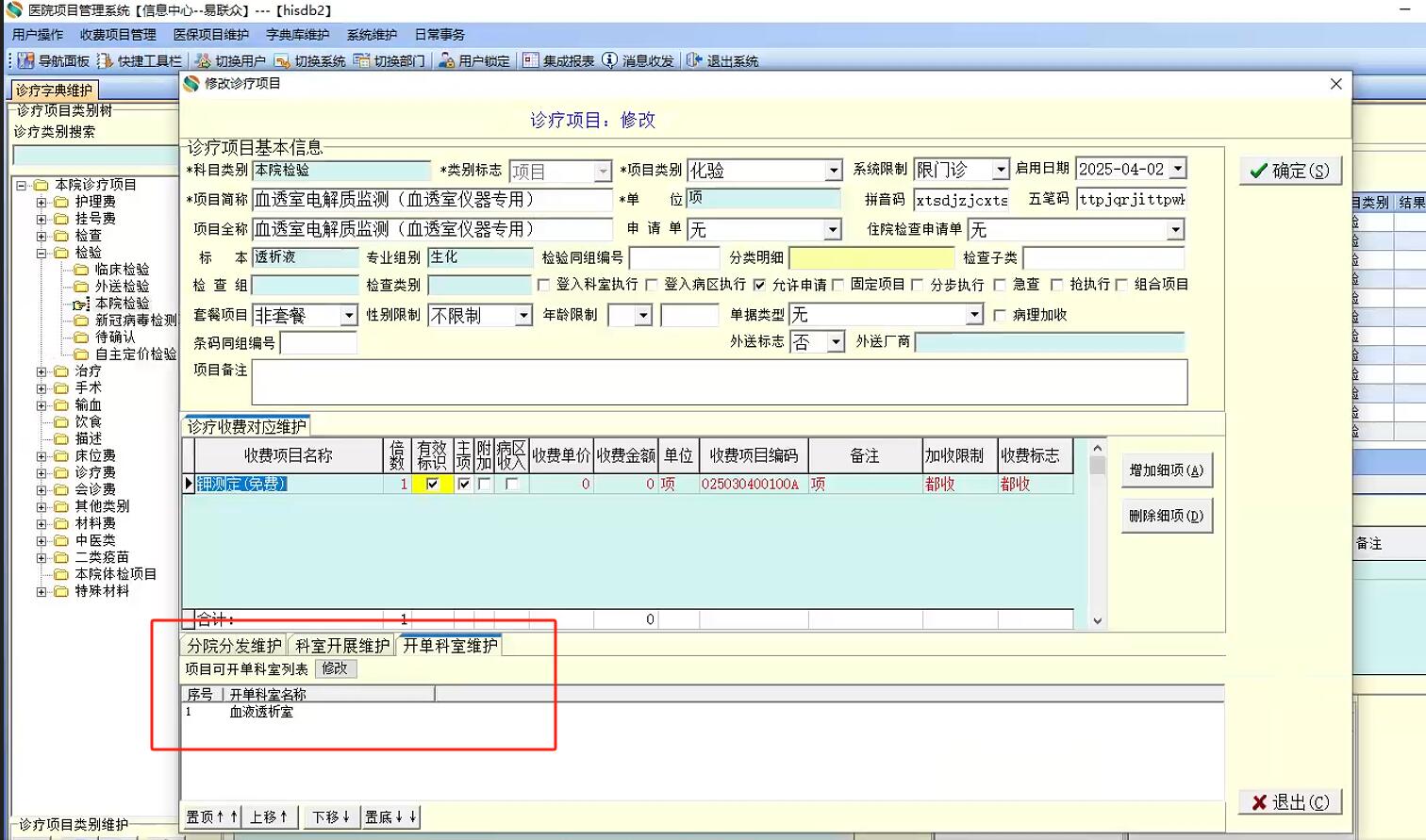Click the 删除细项(D) button
This screenshot has width=1426, height=840.
point(1167,516)
